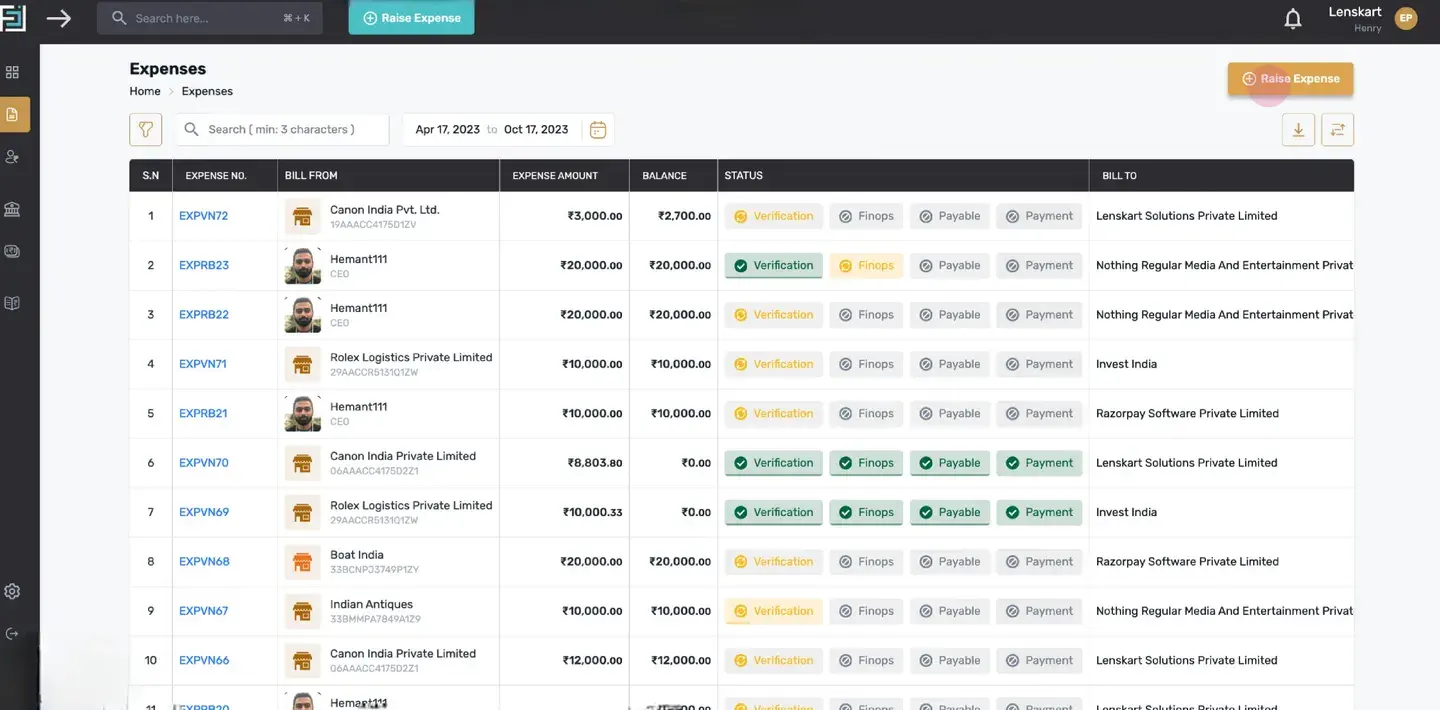
Task: Click the top bar Raise Expense button
Action: [411, 18]
